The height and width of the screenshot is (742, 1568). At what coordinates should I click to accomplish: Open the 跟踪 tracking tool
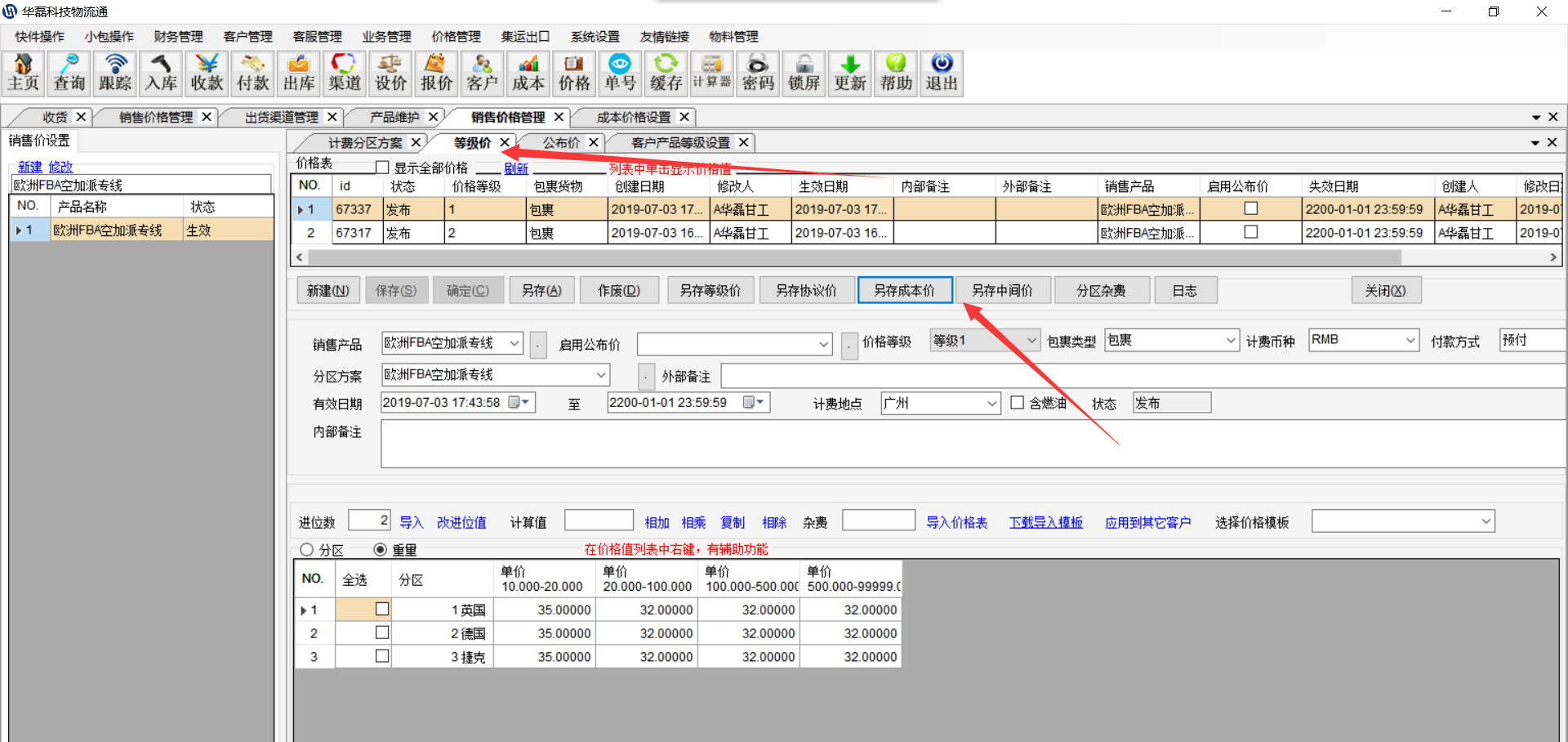(x=115, y=74)
